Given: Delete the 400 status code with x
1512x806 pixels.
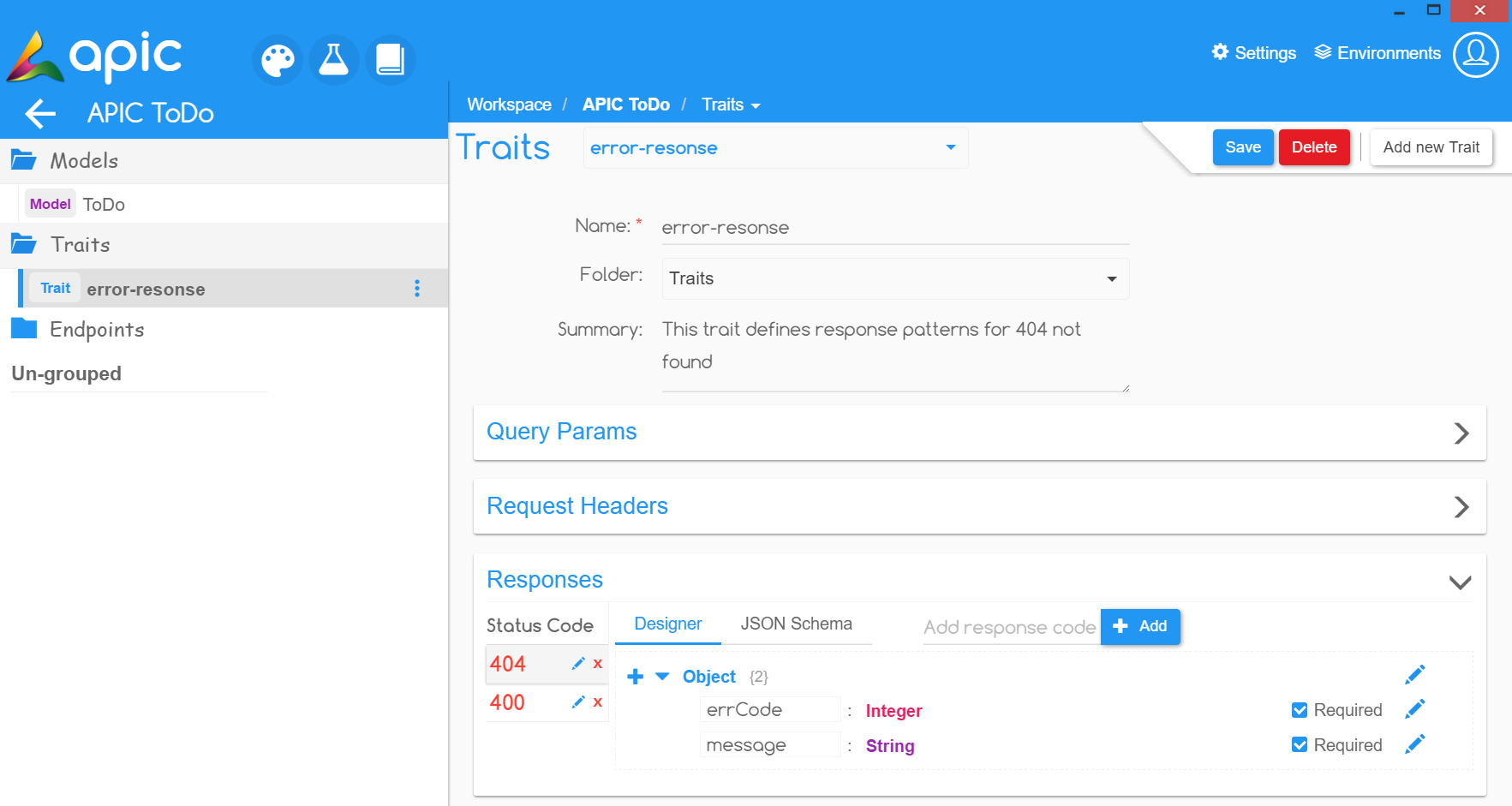Looking at the screenshot, I should 598,702.
